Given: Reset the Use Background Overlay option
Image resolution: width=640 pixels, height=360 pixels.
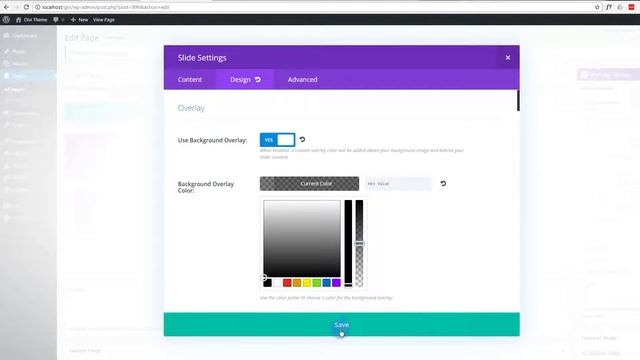Looking at the screenshot, I should point(302,140).
